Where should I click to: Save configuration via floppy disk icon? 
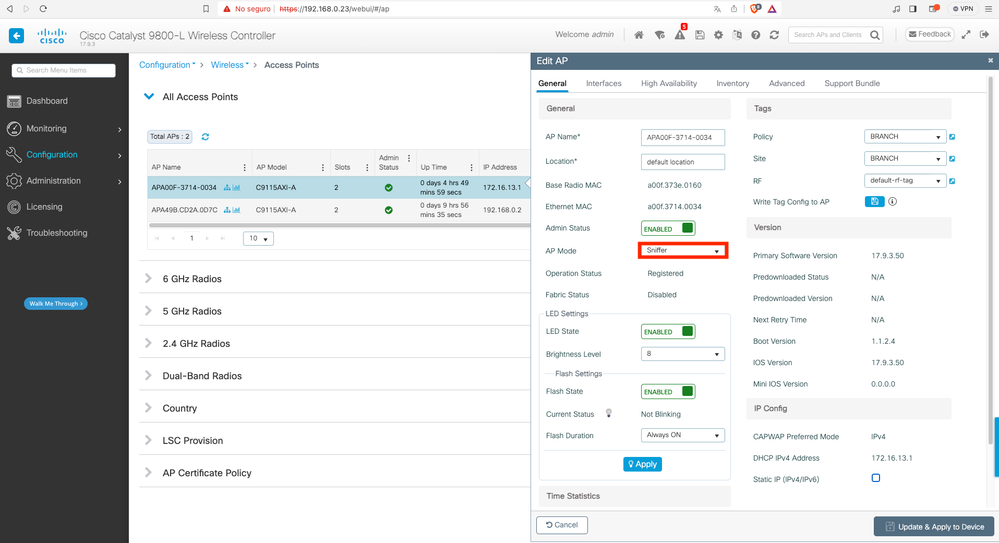coord(700,35)
